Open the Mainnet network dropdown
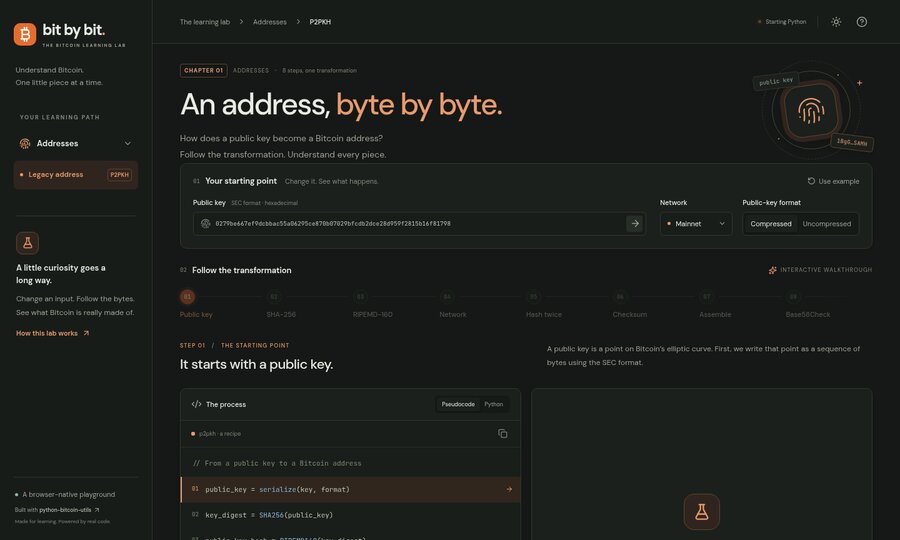This screenshot has width=900, height=540. tap(696, 224)
